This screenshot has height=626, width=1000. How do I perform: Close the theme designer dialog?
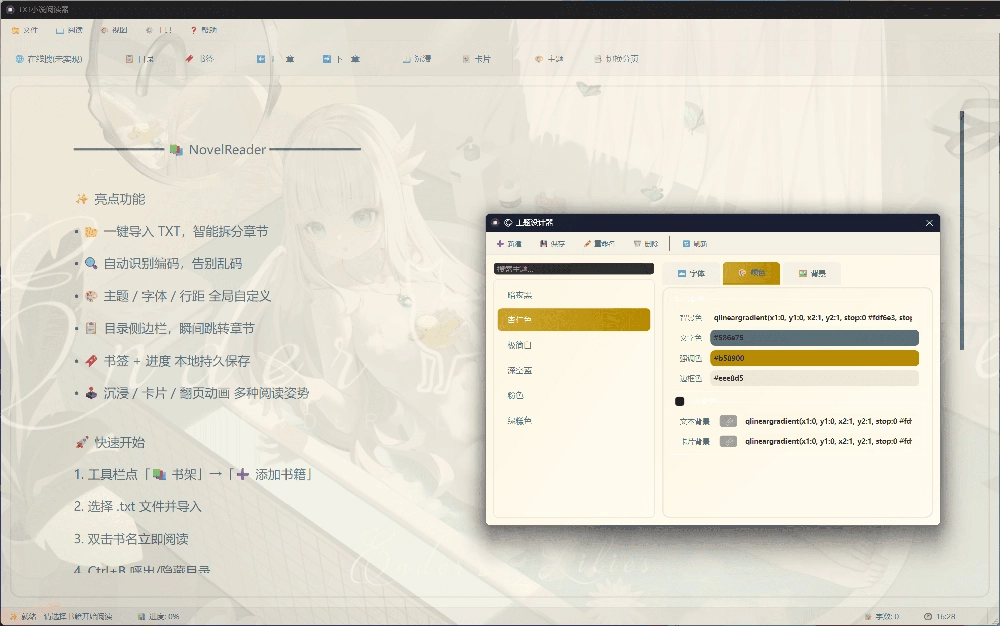[929, 222]
